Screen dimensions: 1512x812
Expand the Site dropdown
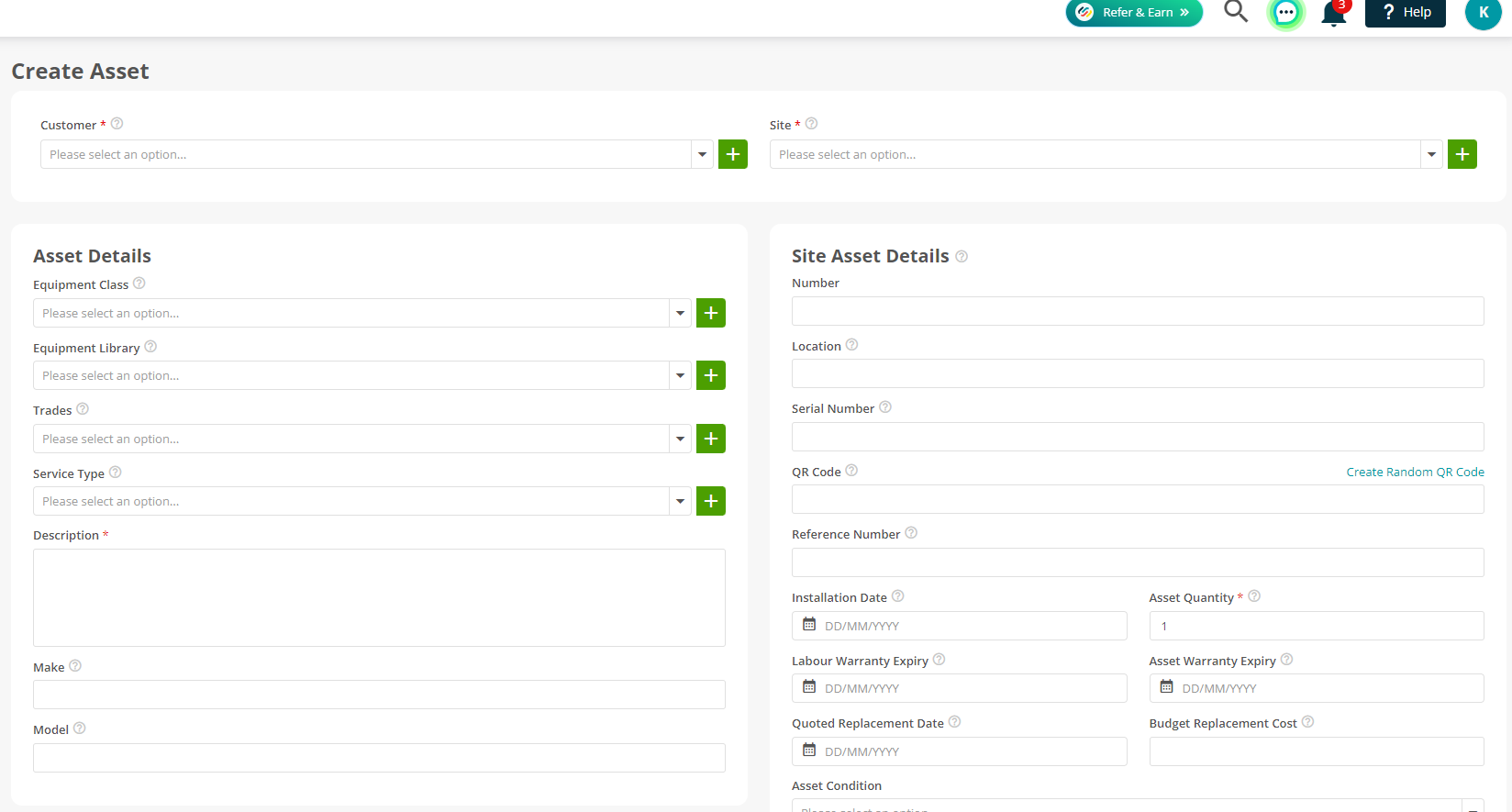pos(1432,154)
